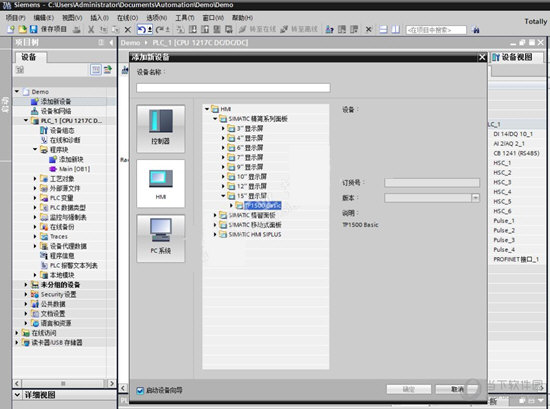
Task: Collapse the 15" 显示屏 folder
Action: click(223, 196)
